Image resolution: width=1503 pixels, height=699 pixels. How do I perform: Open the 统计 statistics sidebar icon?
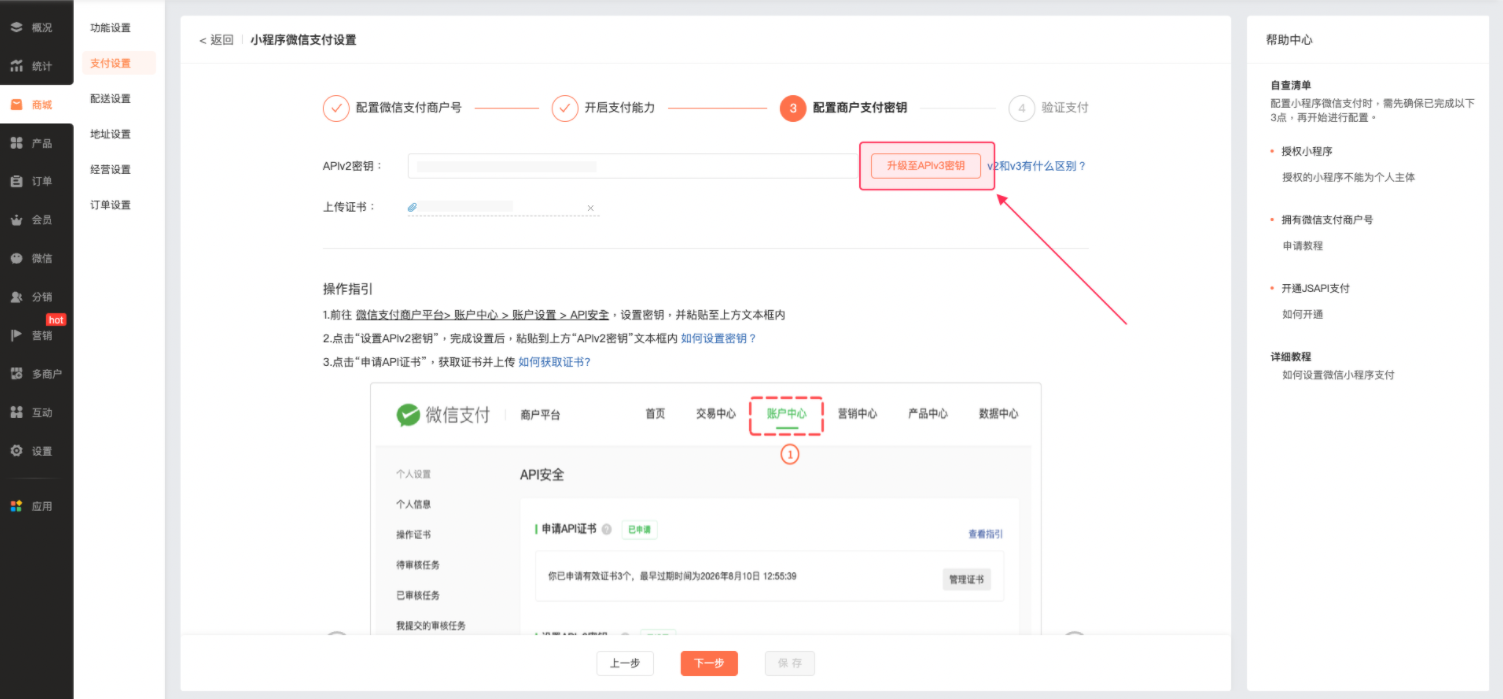[16, 66]
